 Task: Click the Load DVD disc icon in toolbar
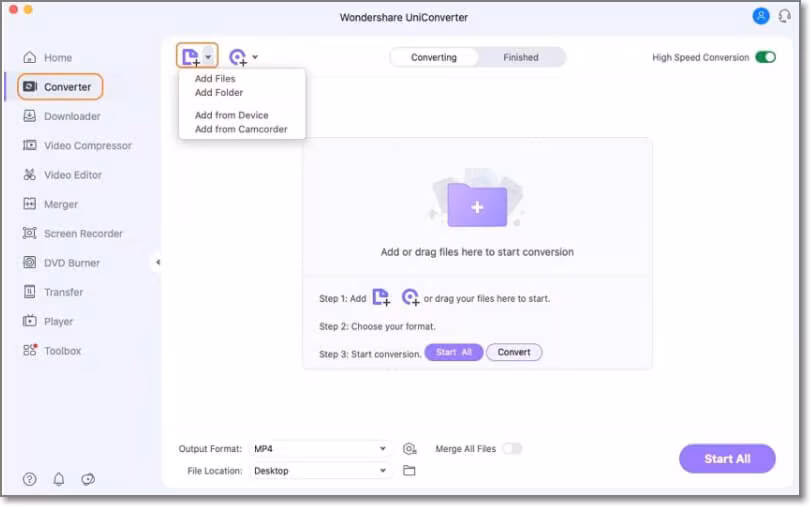click(238, 57)
